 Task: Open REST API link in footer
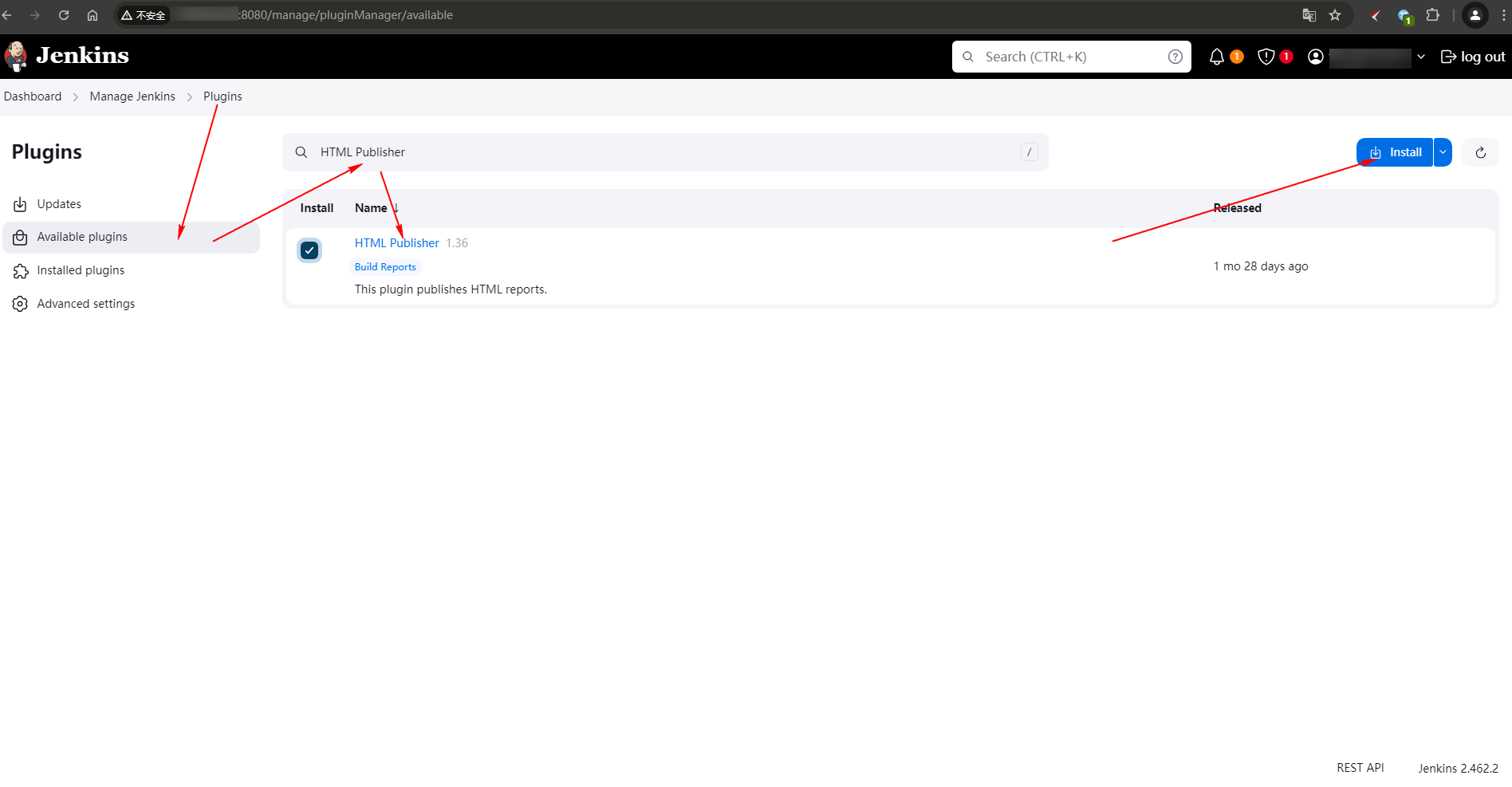coord(1360,767)
